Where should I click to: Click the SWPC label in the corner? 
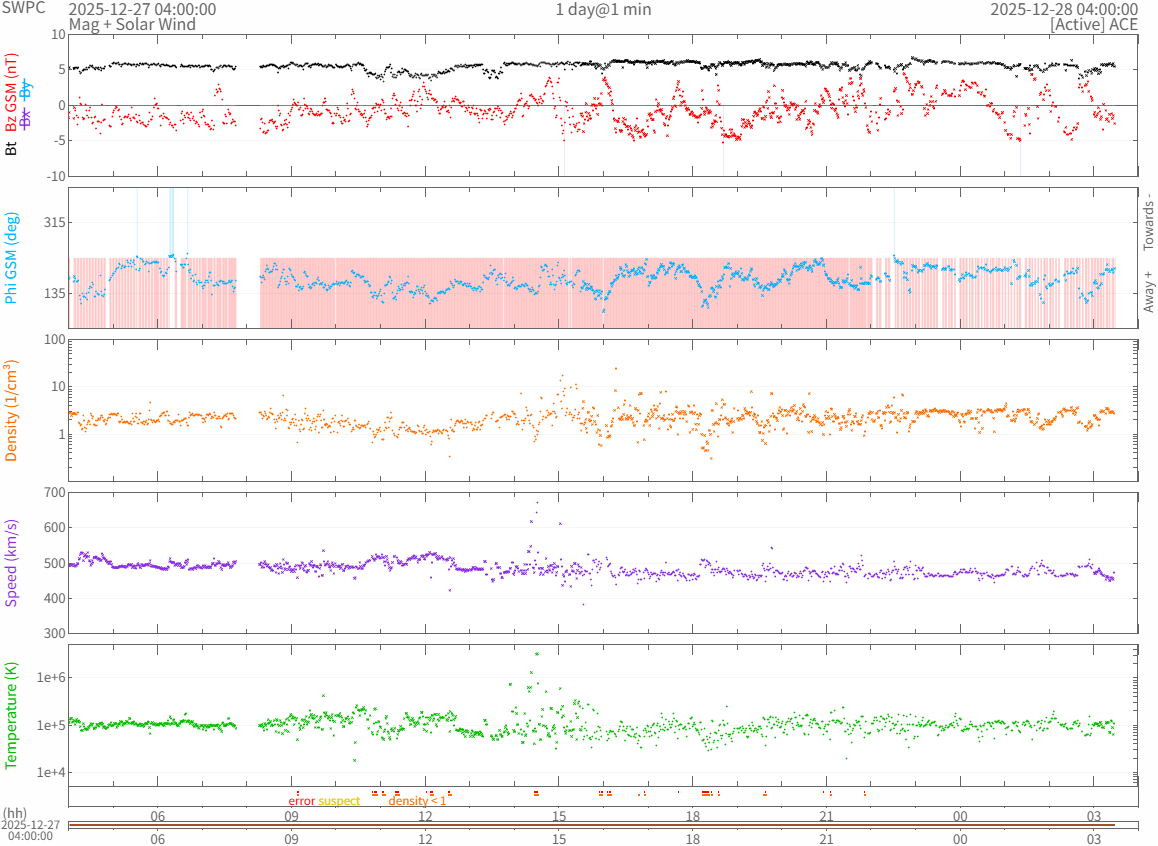[20, 9]
